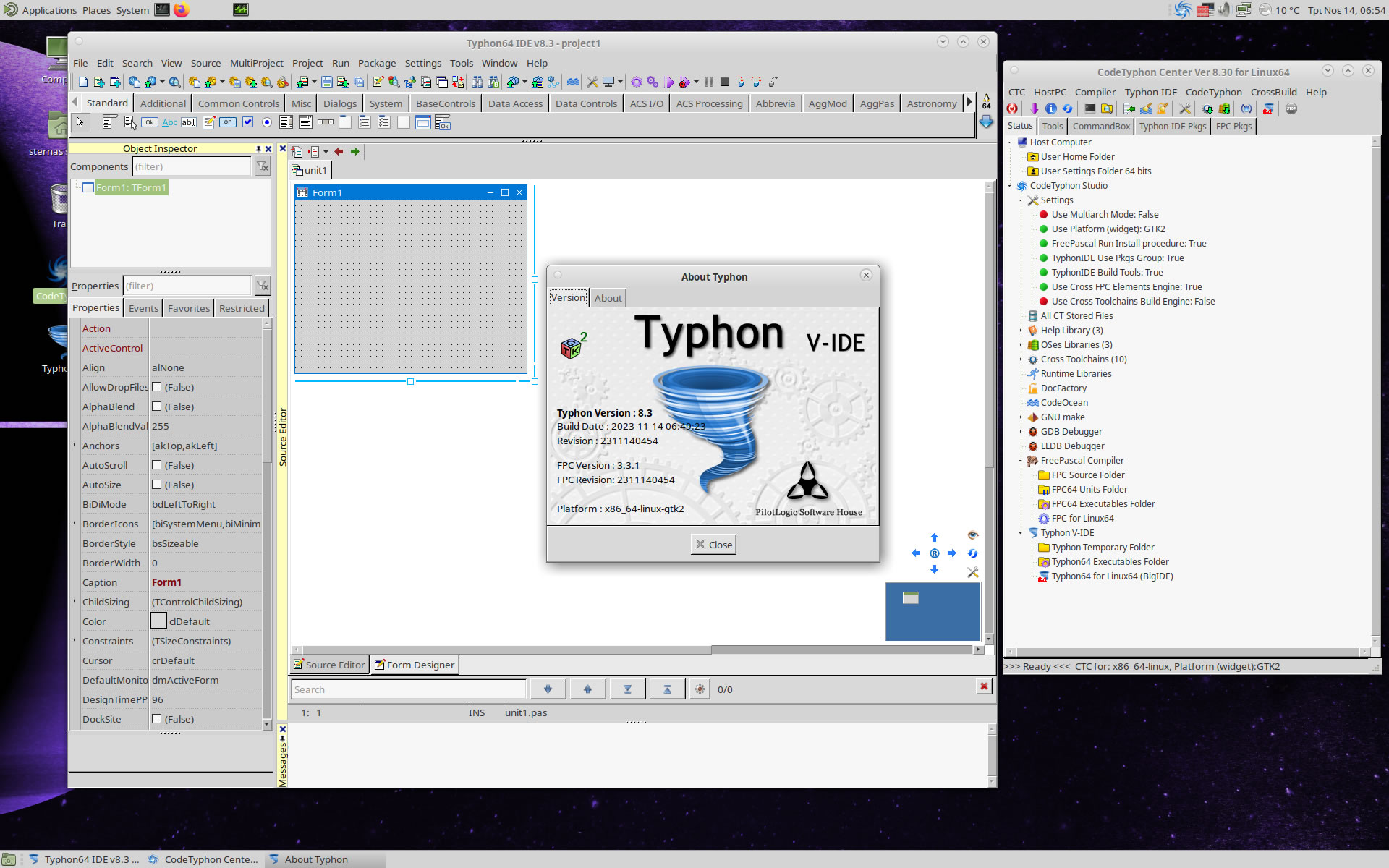Switch to the About tab in dialog
The height and width of the screenshot is (868, 1389).
pos(608,298)
